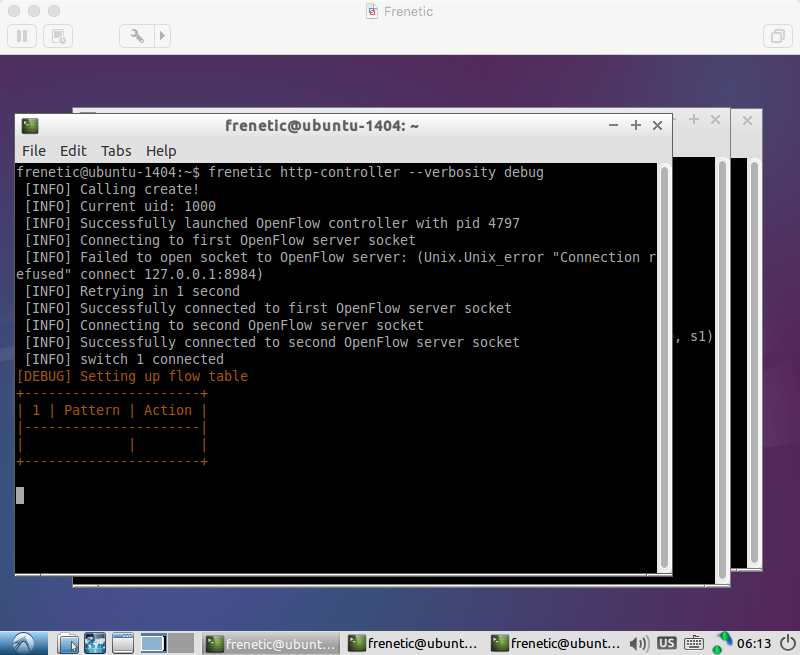Open the Lubuntu start menu
Screen dimensions: 800x655
pos(23,643)
